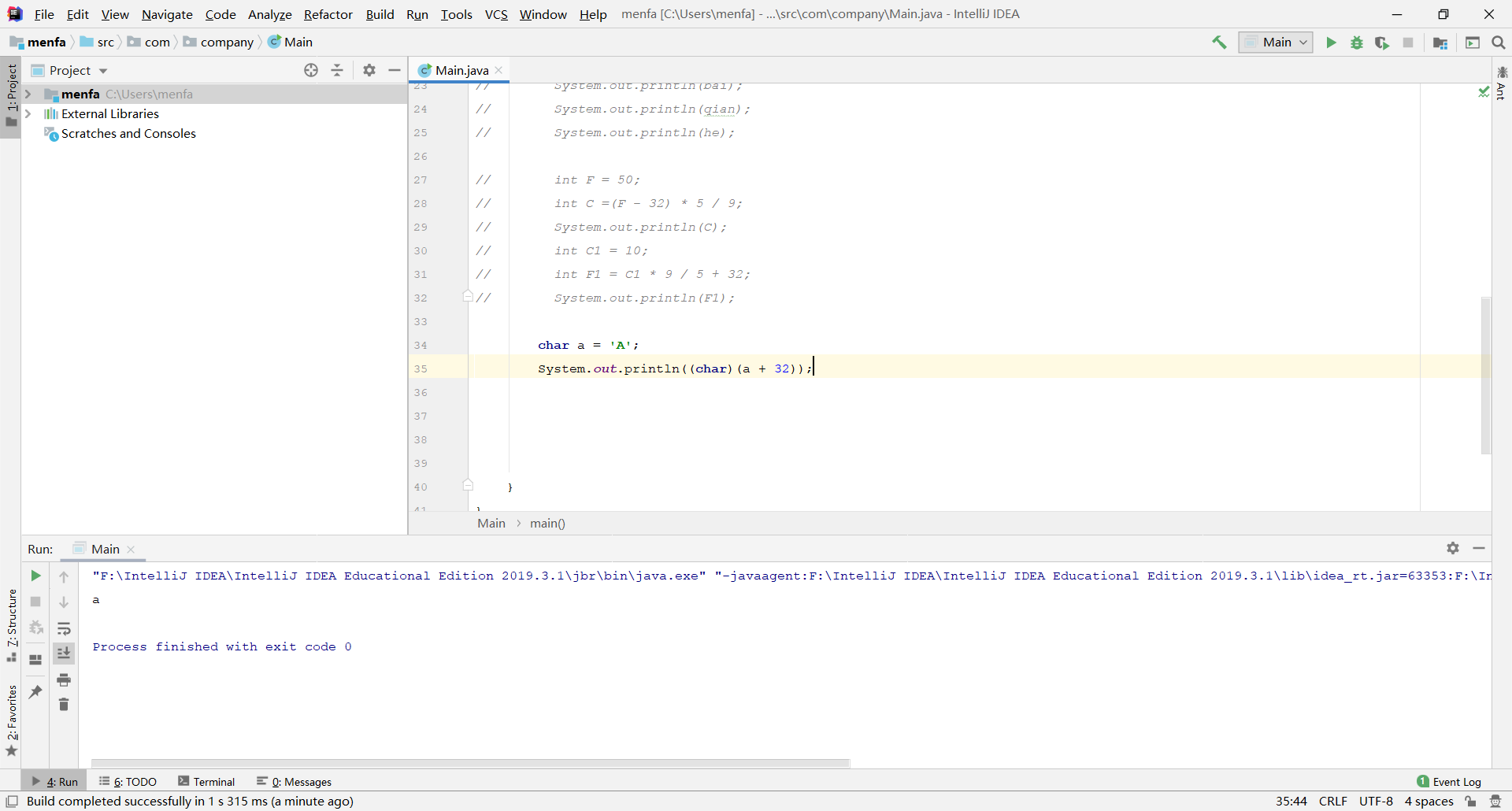1512x811 pixels.
Task: Click the main() breadcrumb below editor
Action: click(x=547, y=524)
